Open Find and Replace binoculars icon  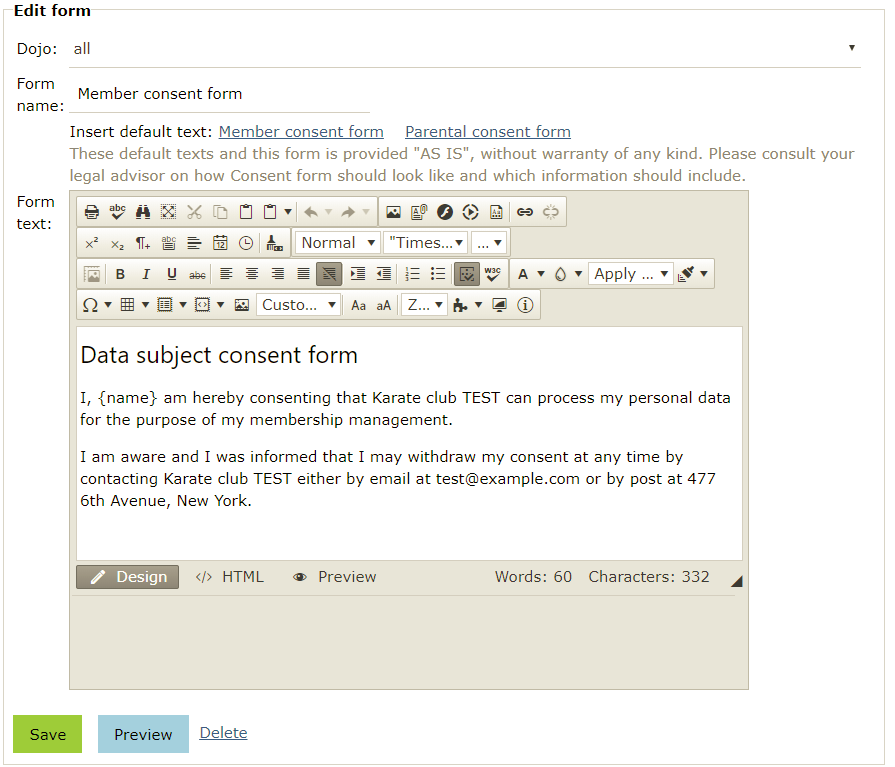point(143,212)
